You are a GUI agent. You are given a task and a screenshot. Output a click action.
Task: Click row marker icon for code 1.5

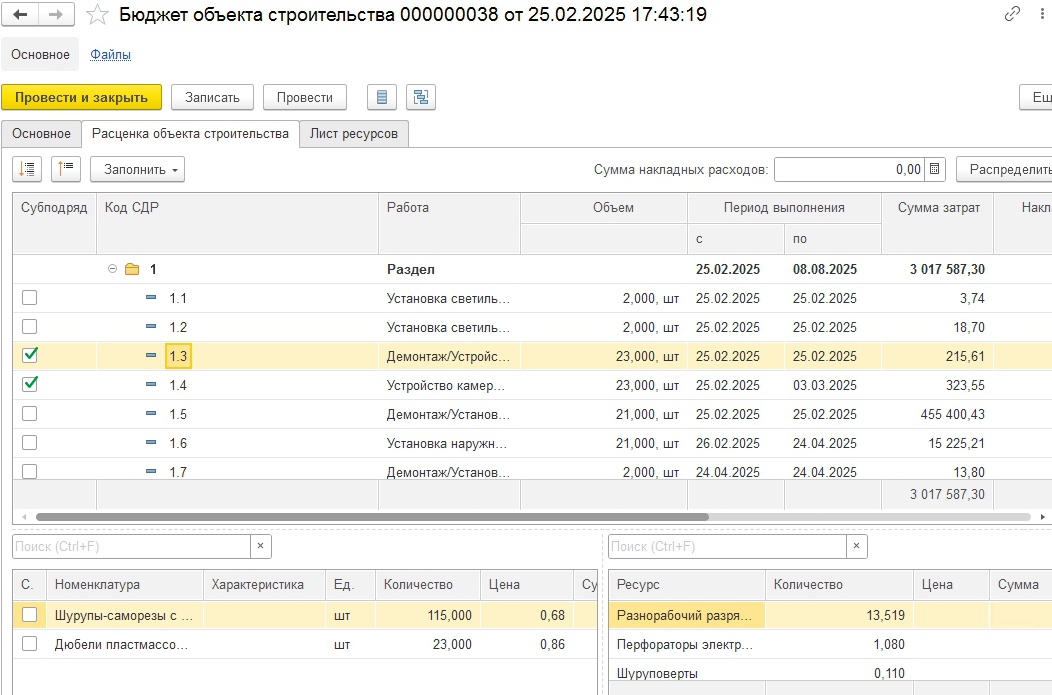(x=151, y=413)
